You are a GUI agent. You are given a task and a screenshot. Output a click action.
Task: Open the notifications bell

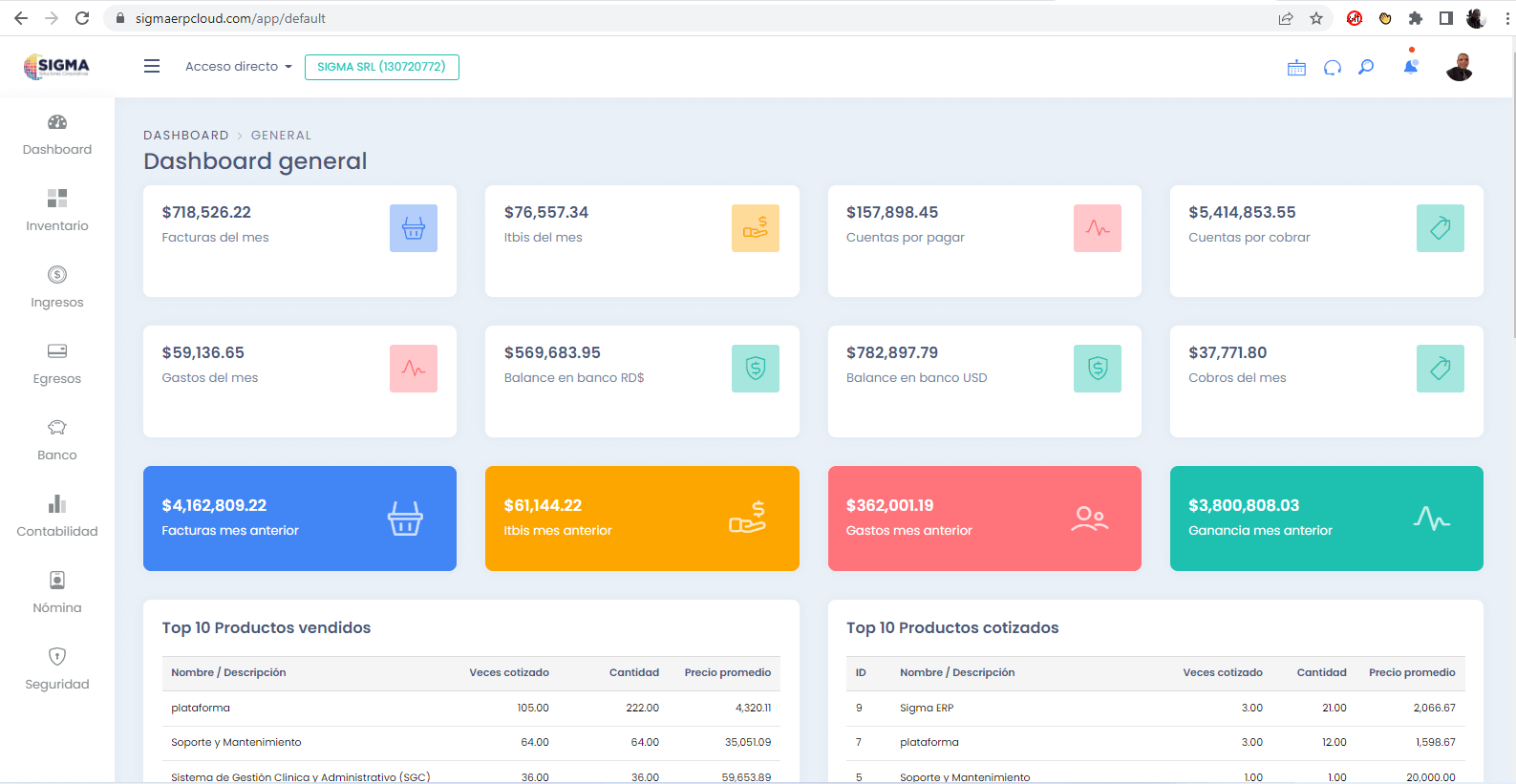click(x=1410, y=66)
